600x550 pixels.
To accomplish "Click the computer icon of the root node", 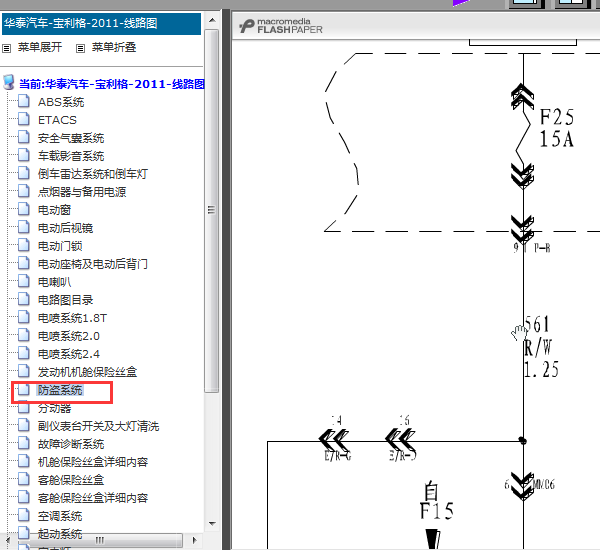I will coord(9,82).
